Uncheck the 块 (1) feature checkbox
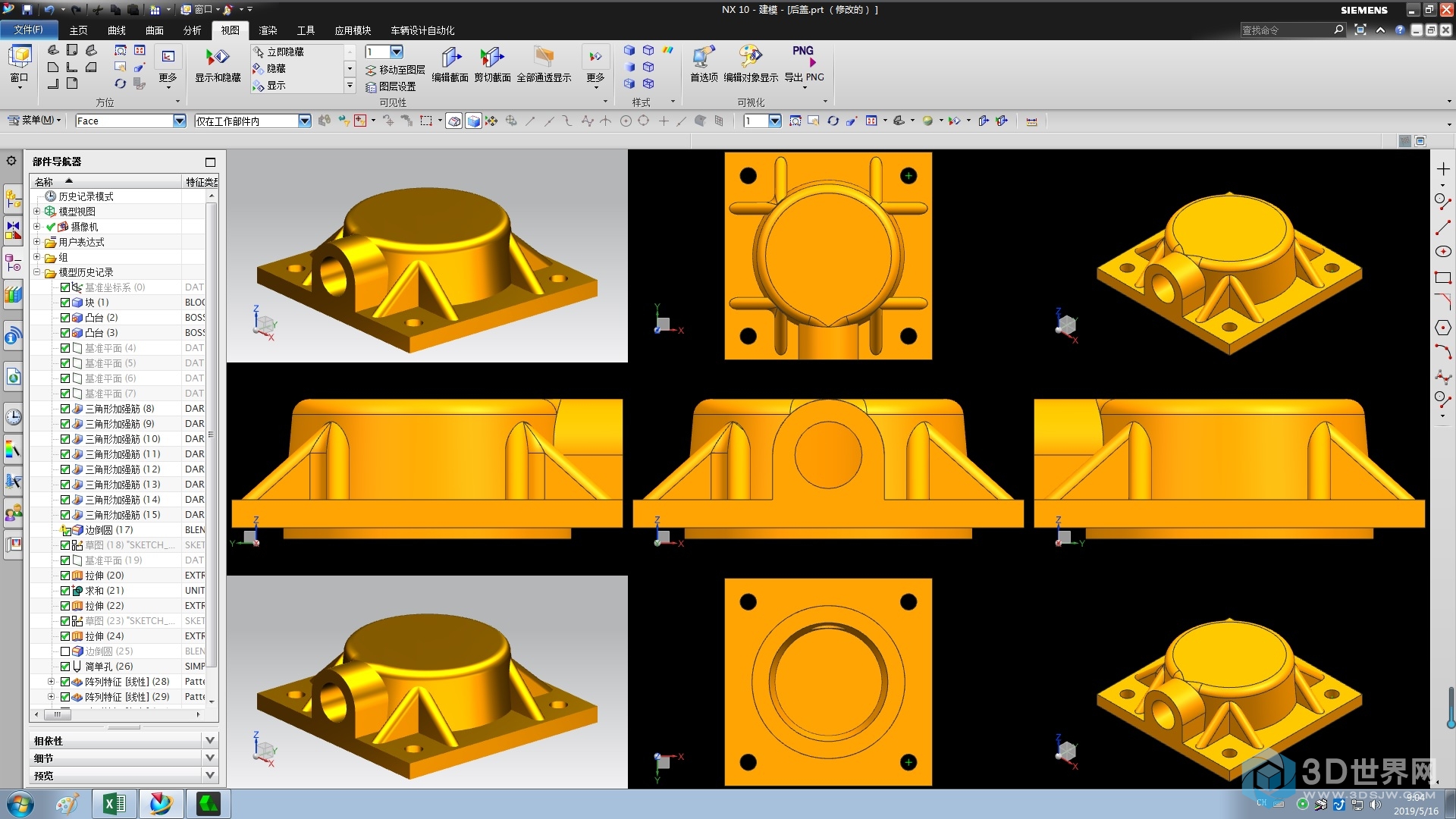The image size is (1456, 819). point(65,303)
